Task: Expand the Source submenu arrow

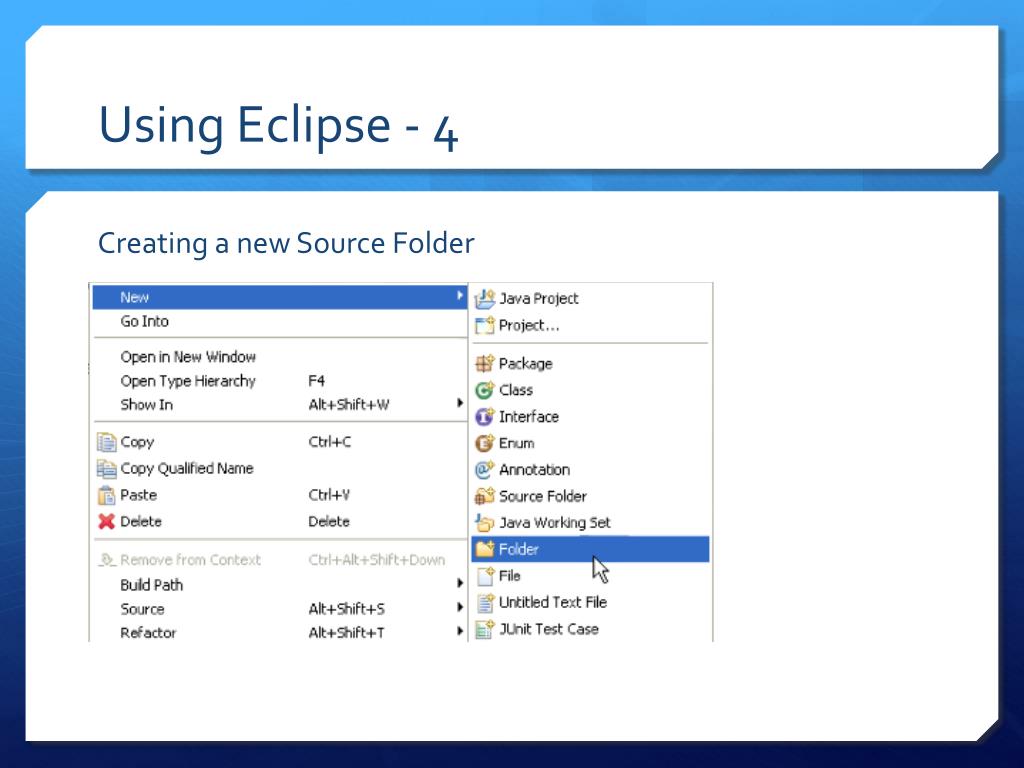Action: coord(460,607)
